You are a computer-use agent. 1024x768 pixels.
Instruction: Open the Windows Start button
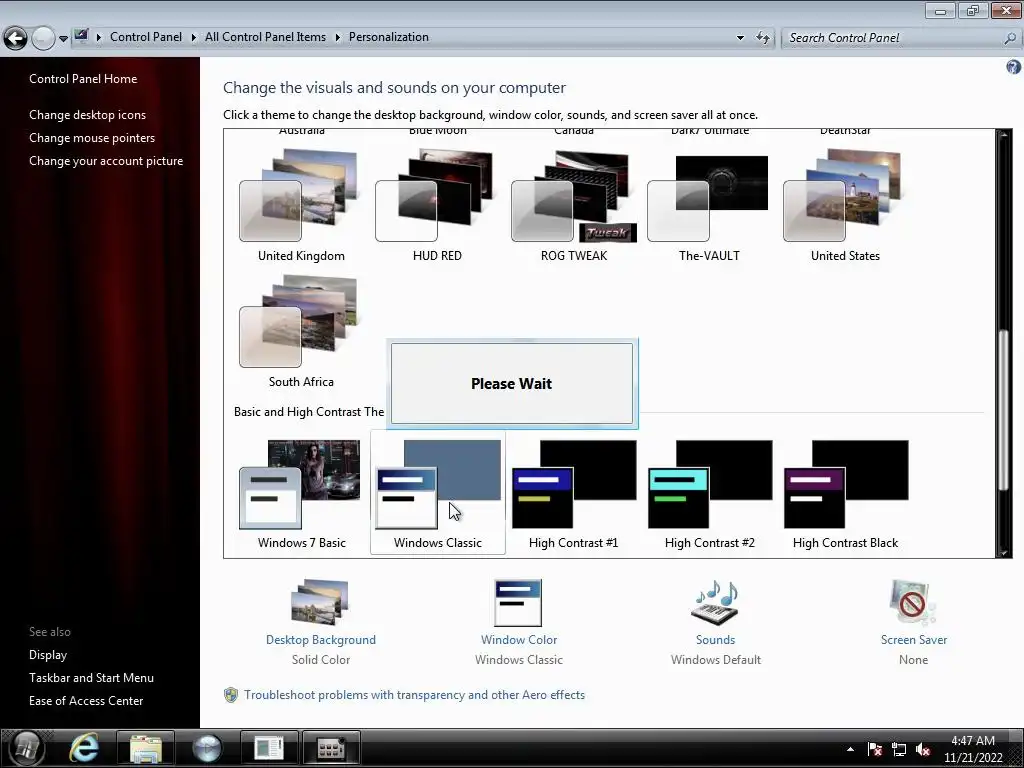tap(26, 748)
